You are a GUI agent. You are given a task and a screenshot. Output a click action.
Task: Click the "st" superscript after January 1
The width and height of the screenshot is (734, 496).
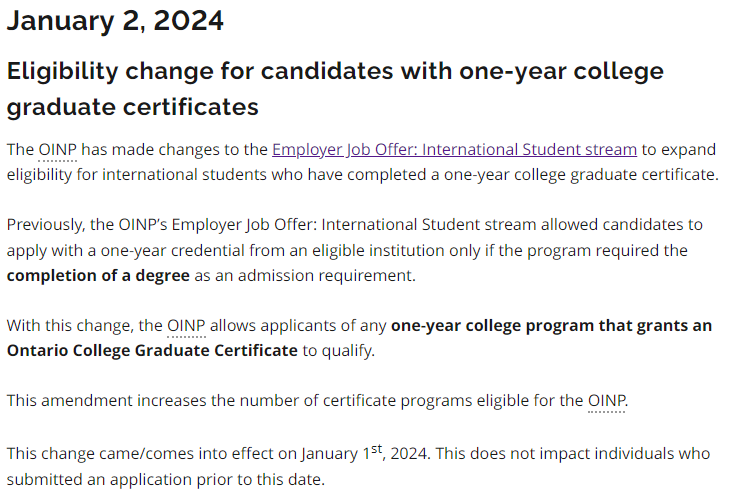[376, 449]
